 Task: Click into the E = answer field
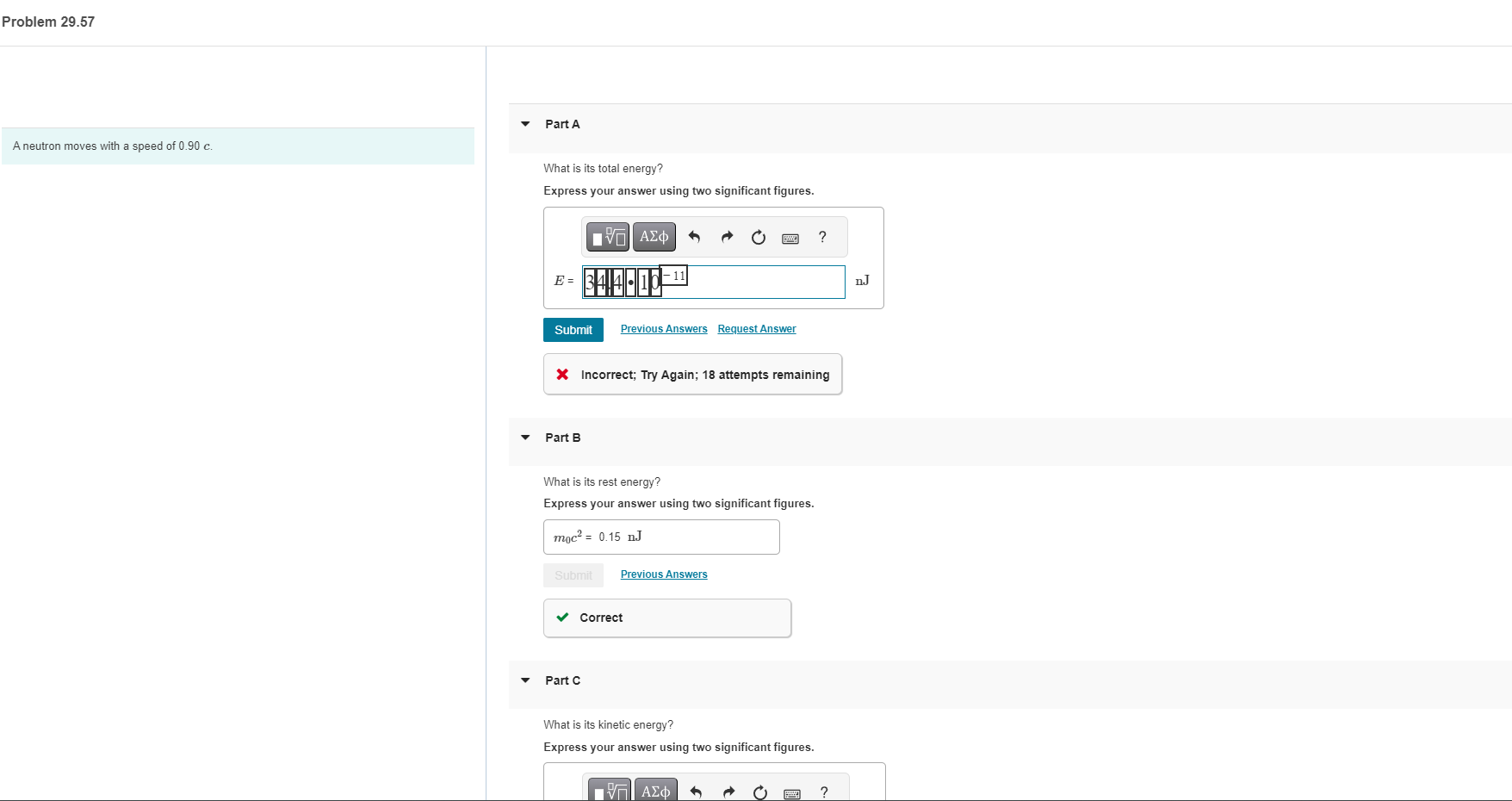[x=714, y=282]
